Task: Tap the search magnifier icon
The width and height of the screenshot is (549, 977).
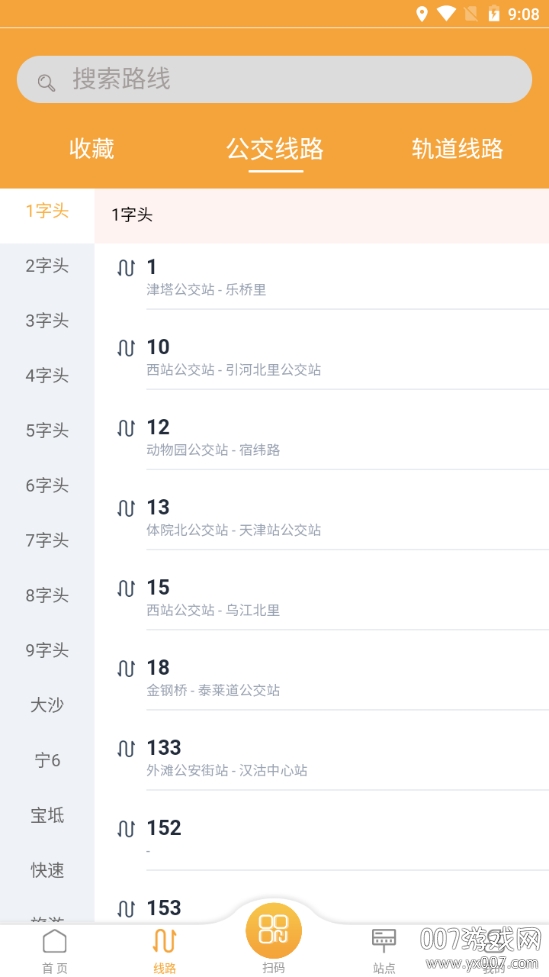Action: pyautogui.click(x=46, y=82)
